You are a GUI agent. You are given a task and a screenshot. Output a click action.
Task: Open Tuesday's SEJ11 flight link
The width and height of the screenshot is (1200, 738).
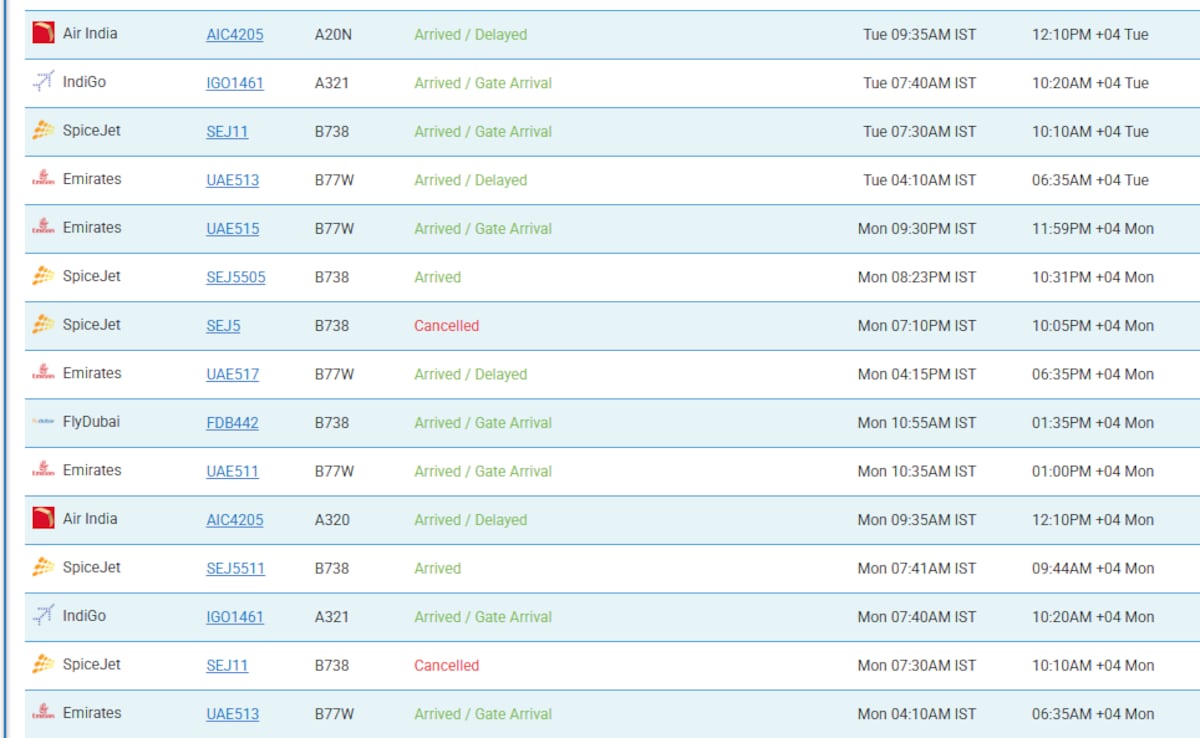[x=227, y=132]
